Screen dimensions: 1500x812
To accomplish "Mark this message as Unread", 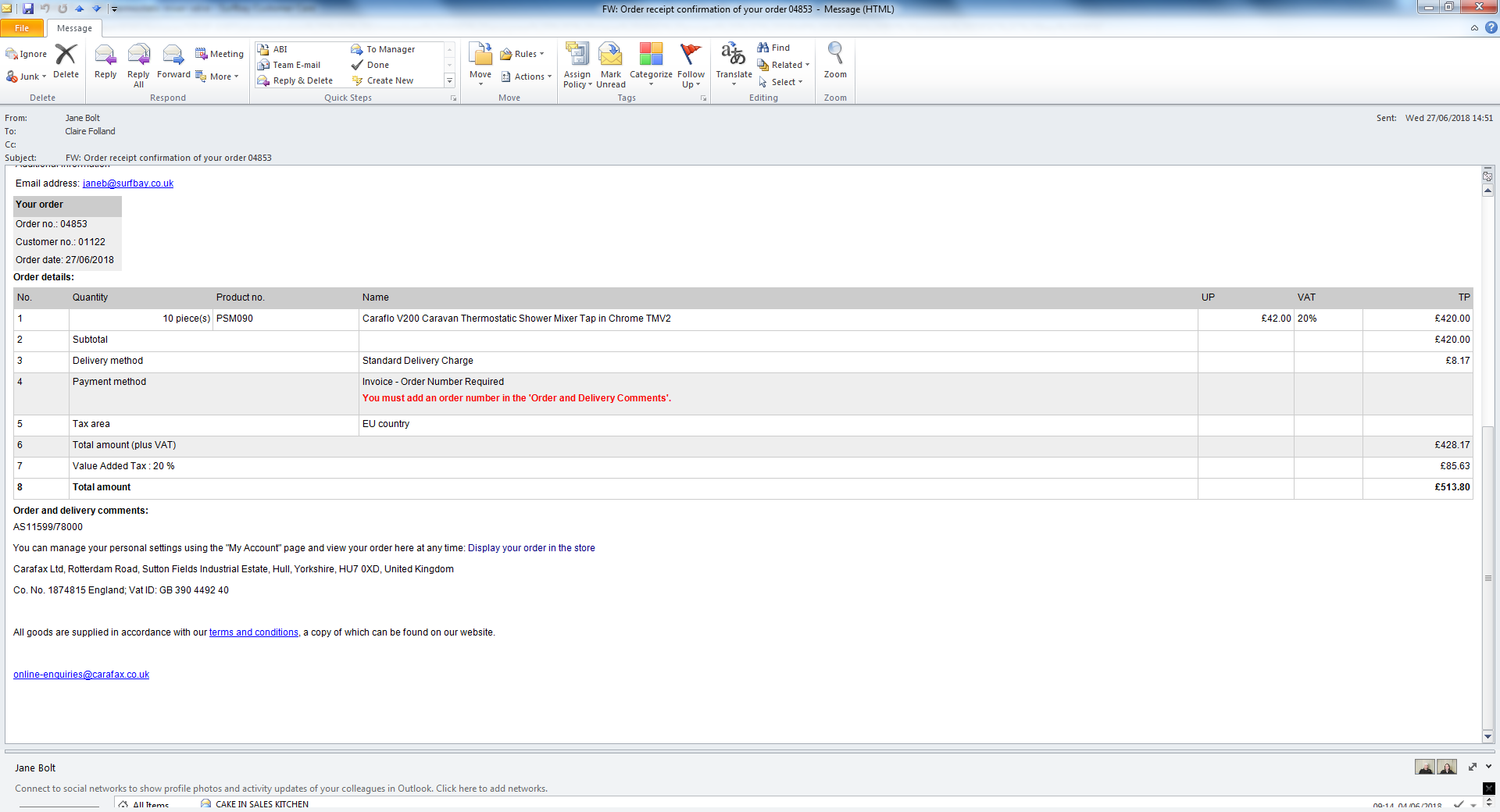I will tap(611, 66).
